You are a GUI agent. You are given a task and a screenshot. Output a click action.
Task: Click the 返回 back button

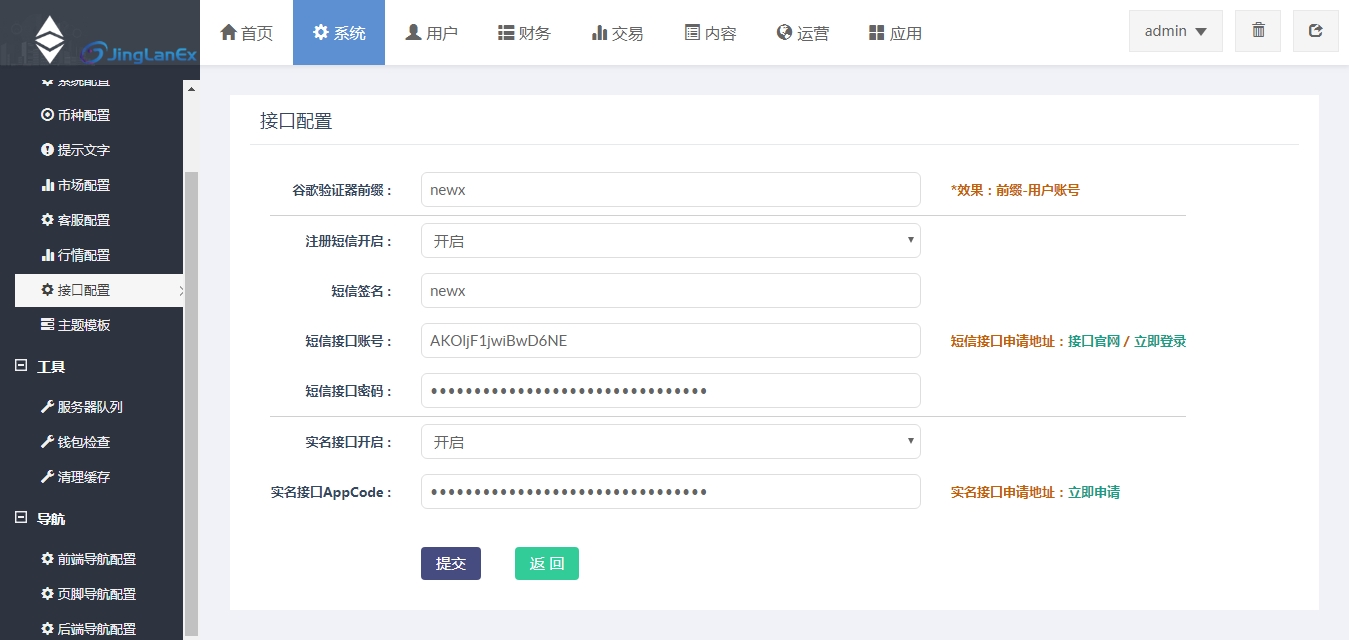click(x=547, y=564)
